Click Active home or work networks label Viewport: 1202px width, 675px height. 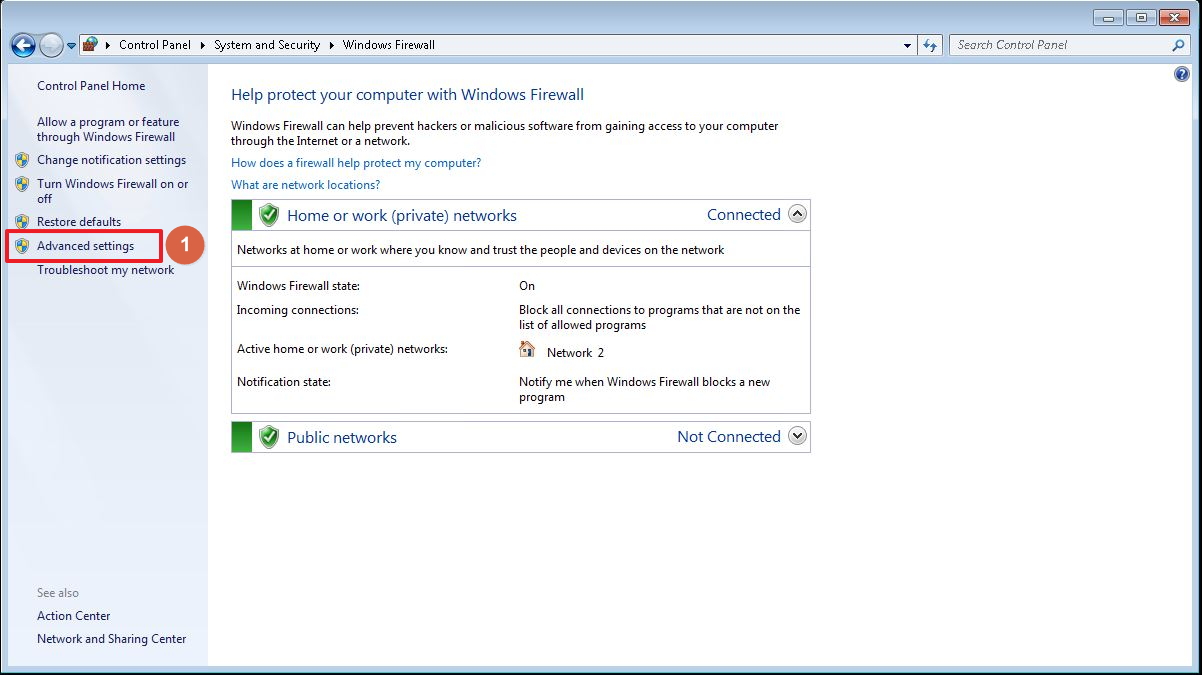(x=342, y=349)
